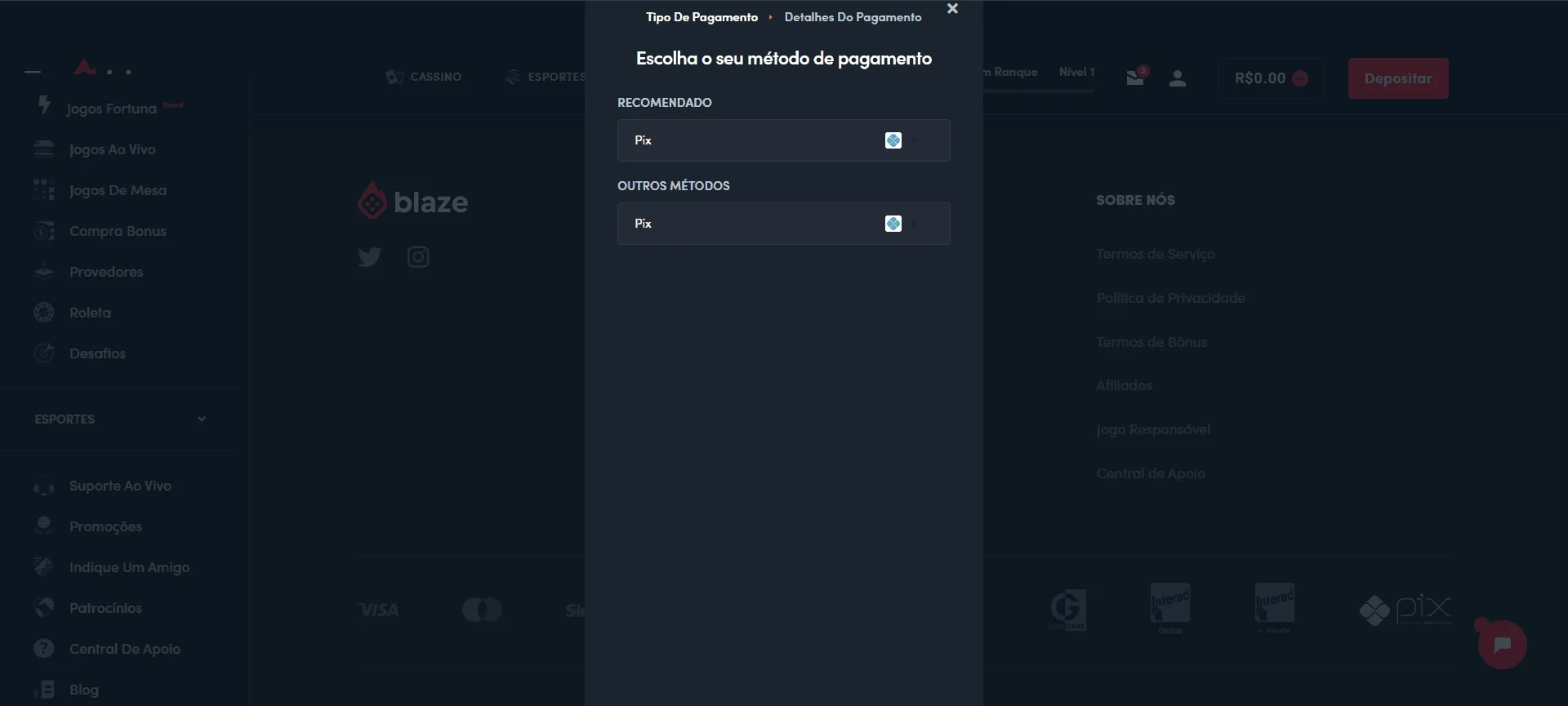Screen dimensions: 1568x706
Task: Open the live chat bubble
Action: [x=1502, y=645]
